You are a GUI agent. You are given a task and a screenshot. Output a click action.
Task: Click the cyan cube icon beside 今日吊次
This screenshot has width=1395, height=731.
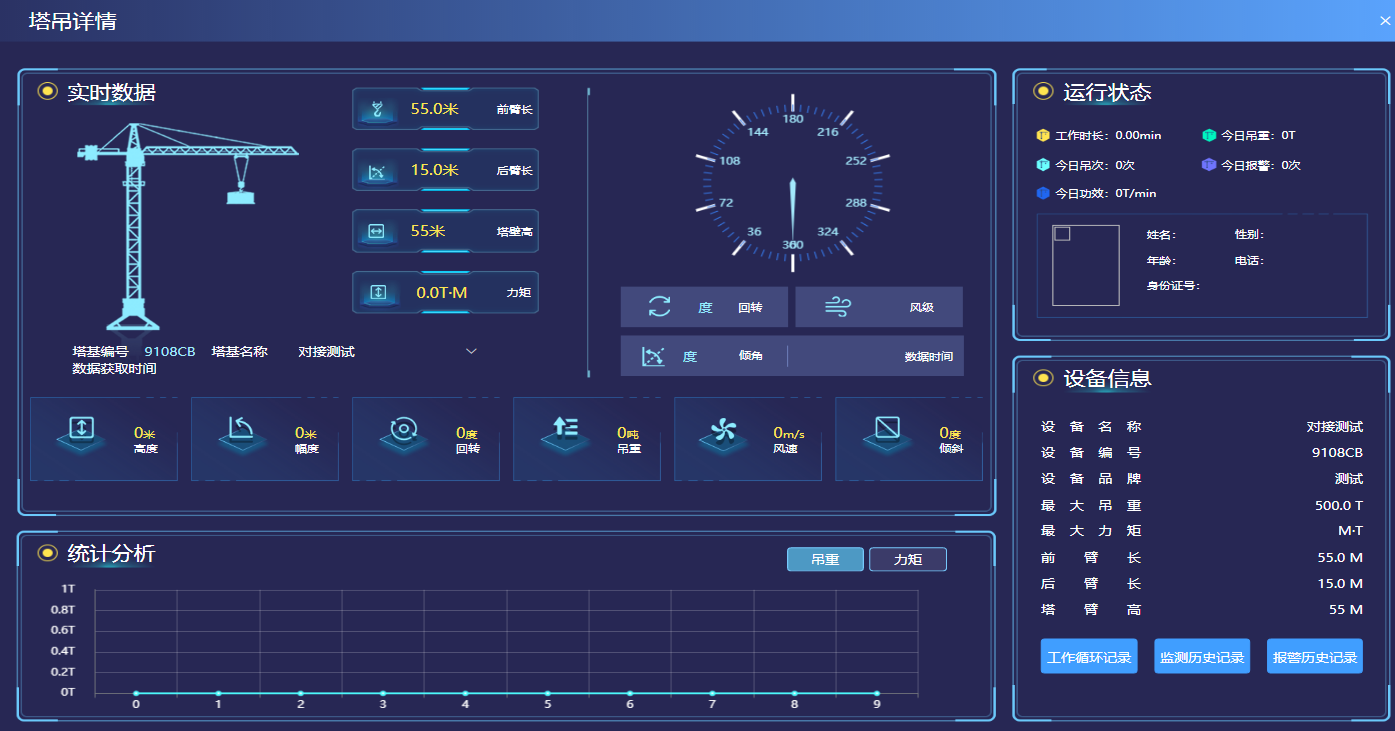[x=1043, y=164]
